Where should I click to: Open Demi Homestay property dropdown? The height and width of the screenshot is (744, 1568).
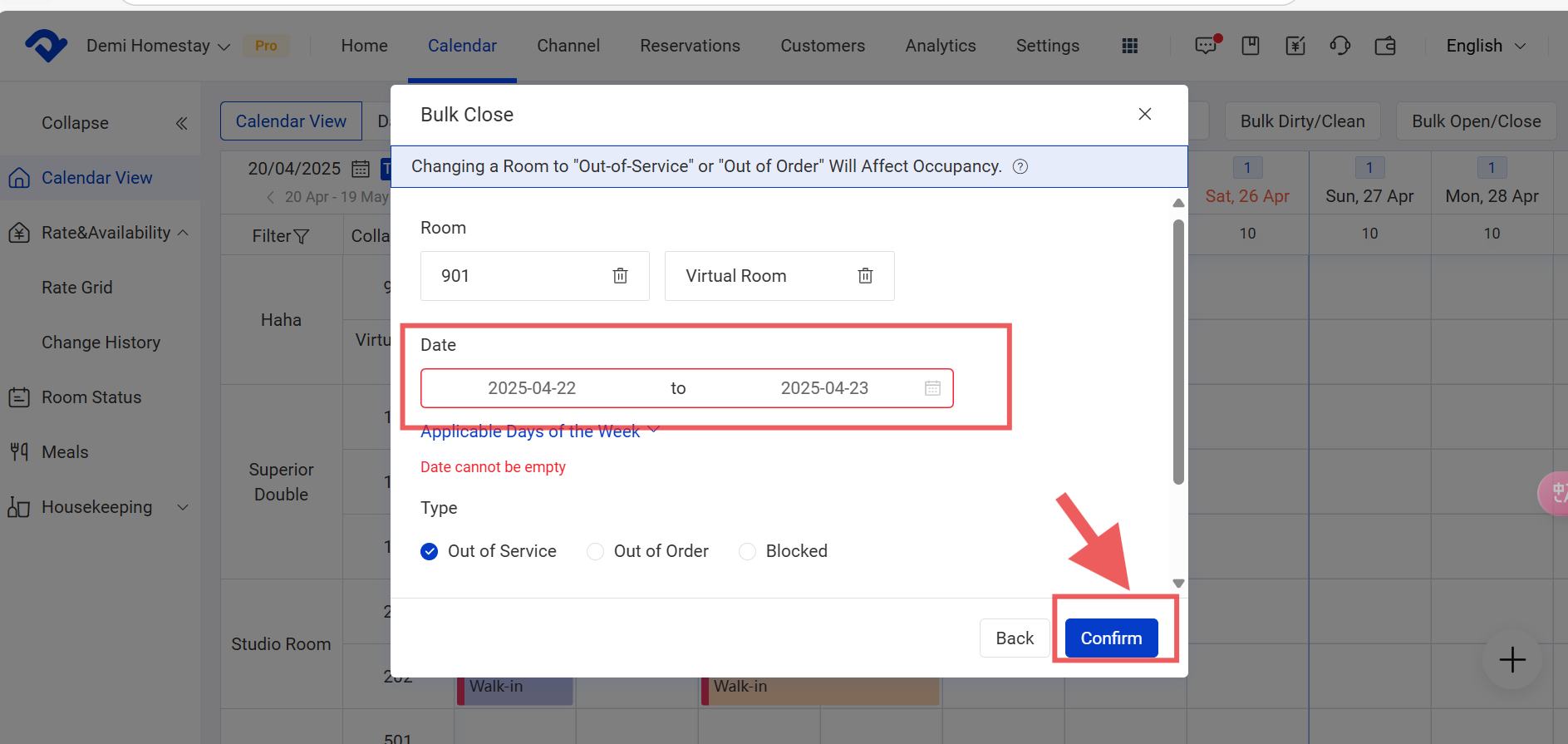tap(158, 46)
